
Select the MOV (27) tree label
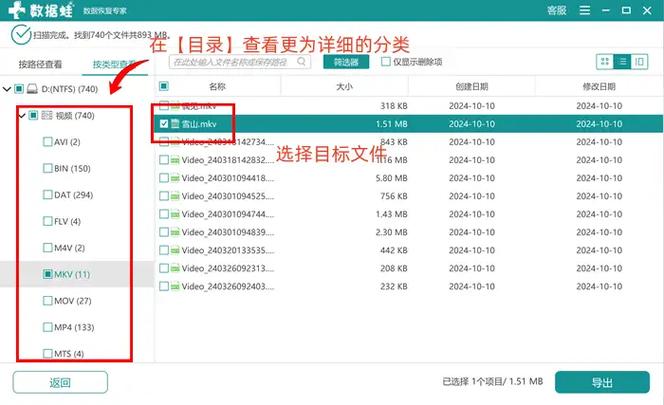pos(73,301)
